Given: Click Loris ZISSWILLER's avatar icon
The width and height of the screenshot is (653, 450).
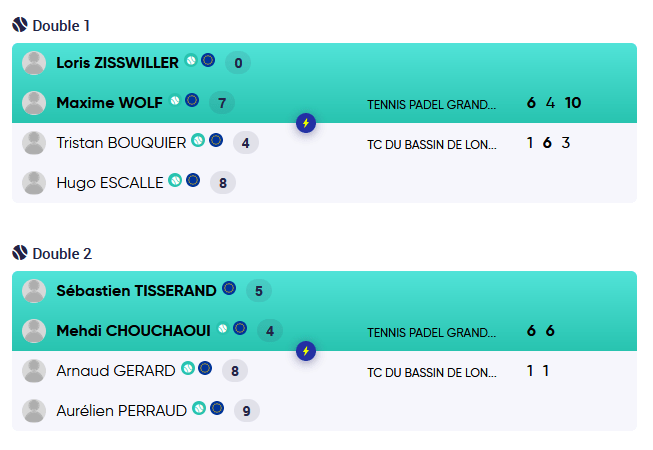Looking at the screenshot, I should coord(35,63).
